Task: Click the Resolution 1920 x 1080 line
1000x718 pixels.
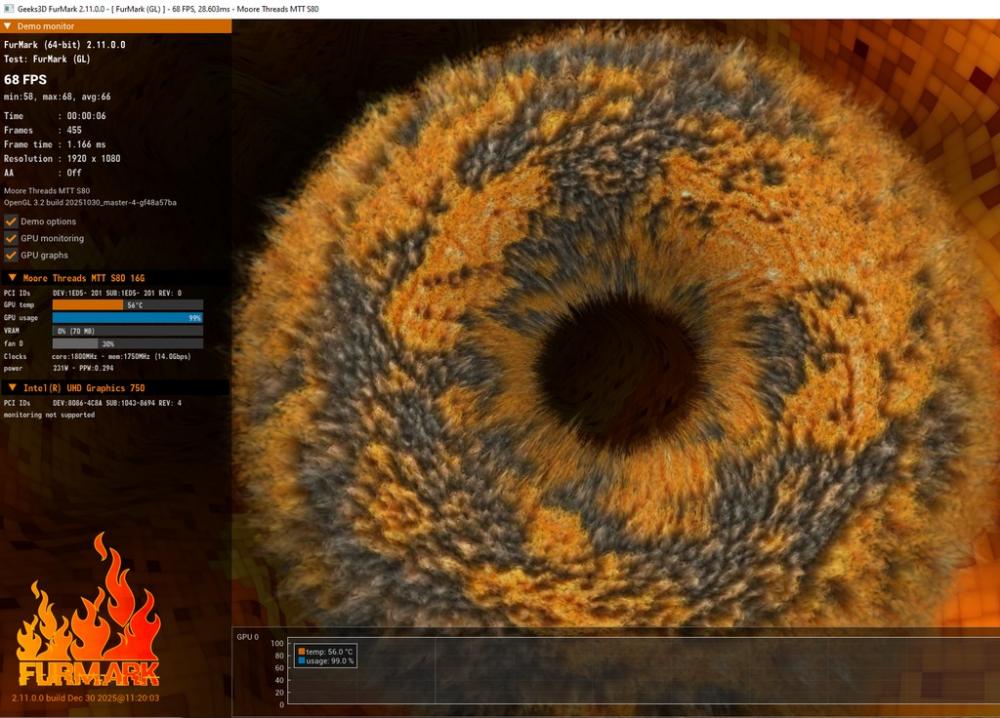Action: pyautogui.click(x=62, y=158)
